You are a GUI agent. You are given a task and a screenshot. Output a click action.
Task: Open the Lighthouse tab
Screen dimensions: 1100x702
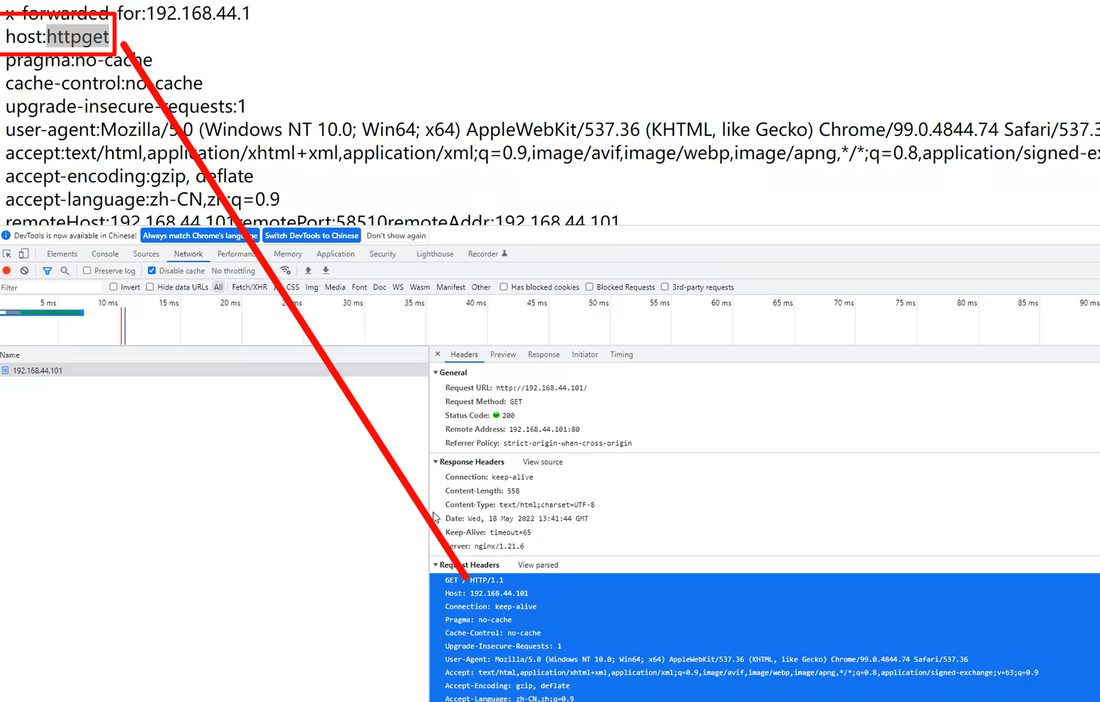[435, 254]
